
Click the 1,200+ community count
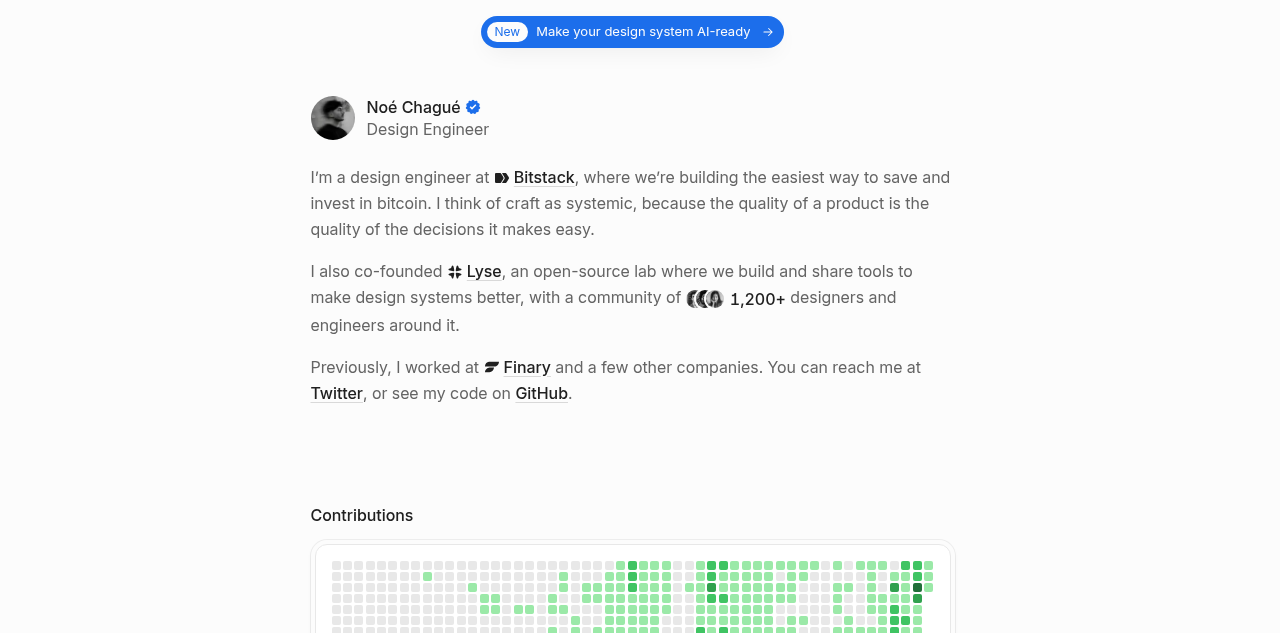coord(758,299)
